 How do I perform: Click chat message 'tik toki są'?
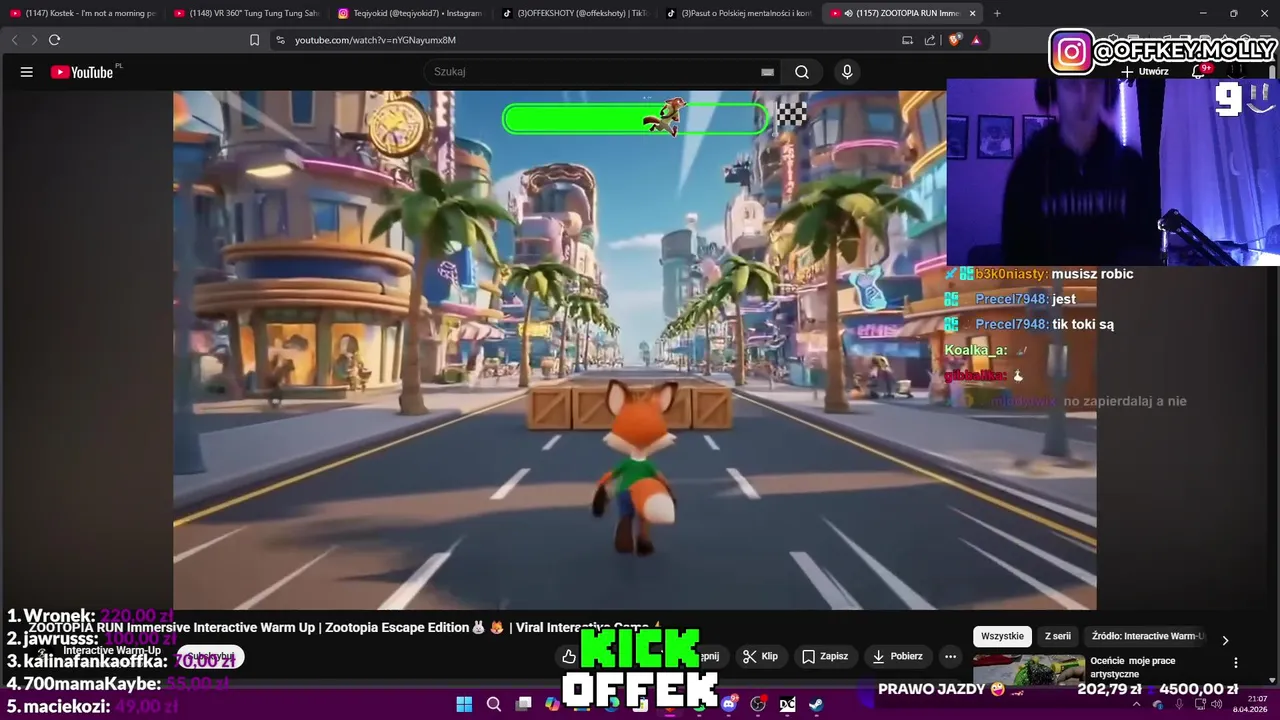tap(1083, 324)
